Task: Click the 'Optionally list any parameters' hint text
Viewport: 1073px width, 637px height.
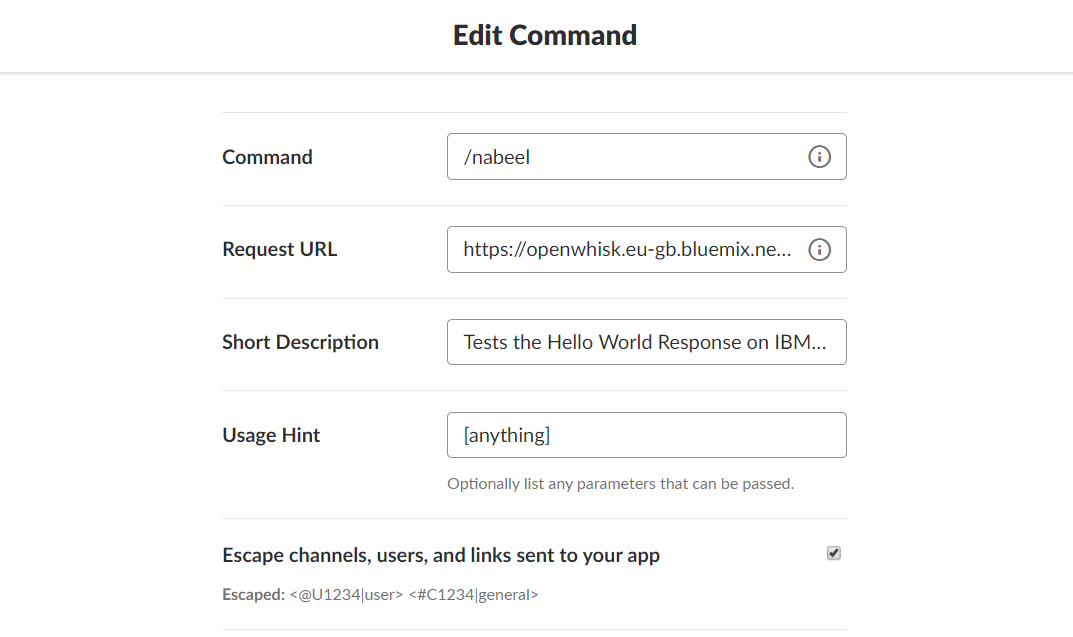Action: 621,484
